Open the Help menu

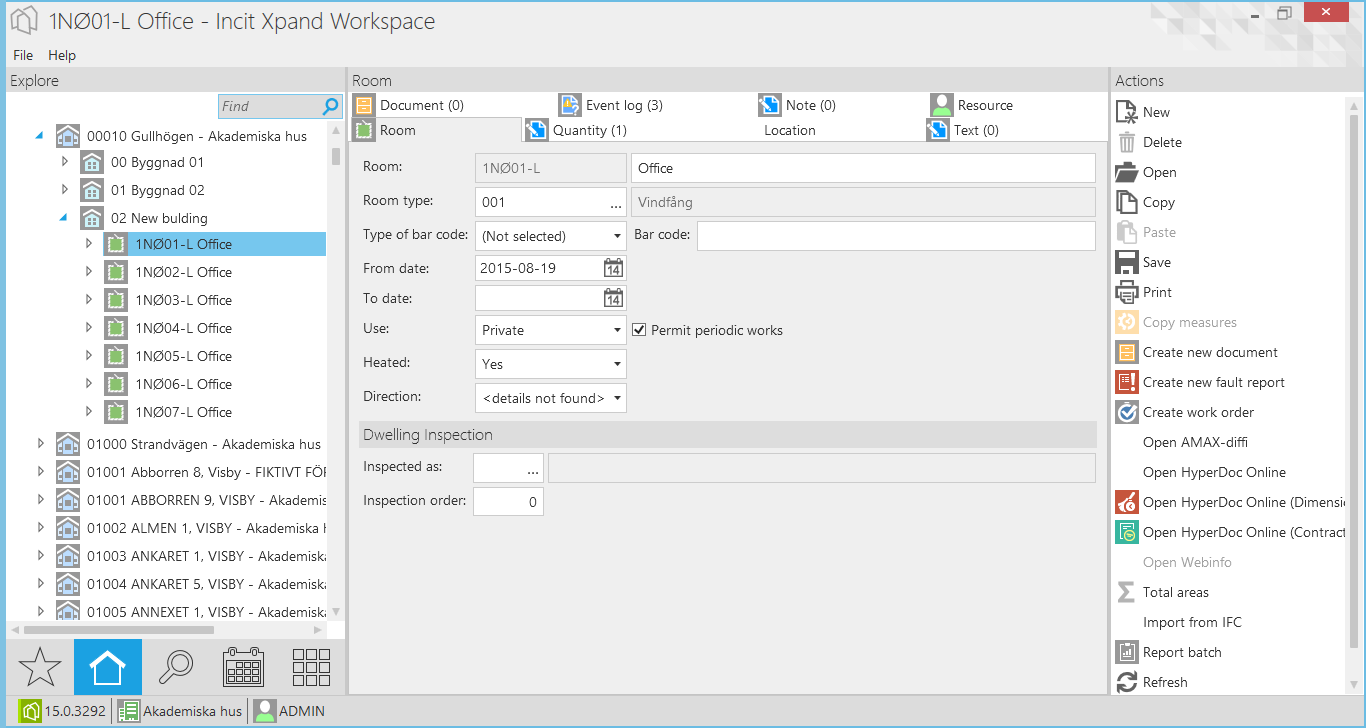coord(62,55)
